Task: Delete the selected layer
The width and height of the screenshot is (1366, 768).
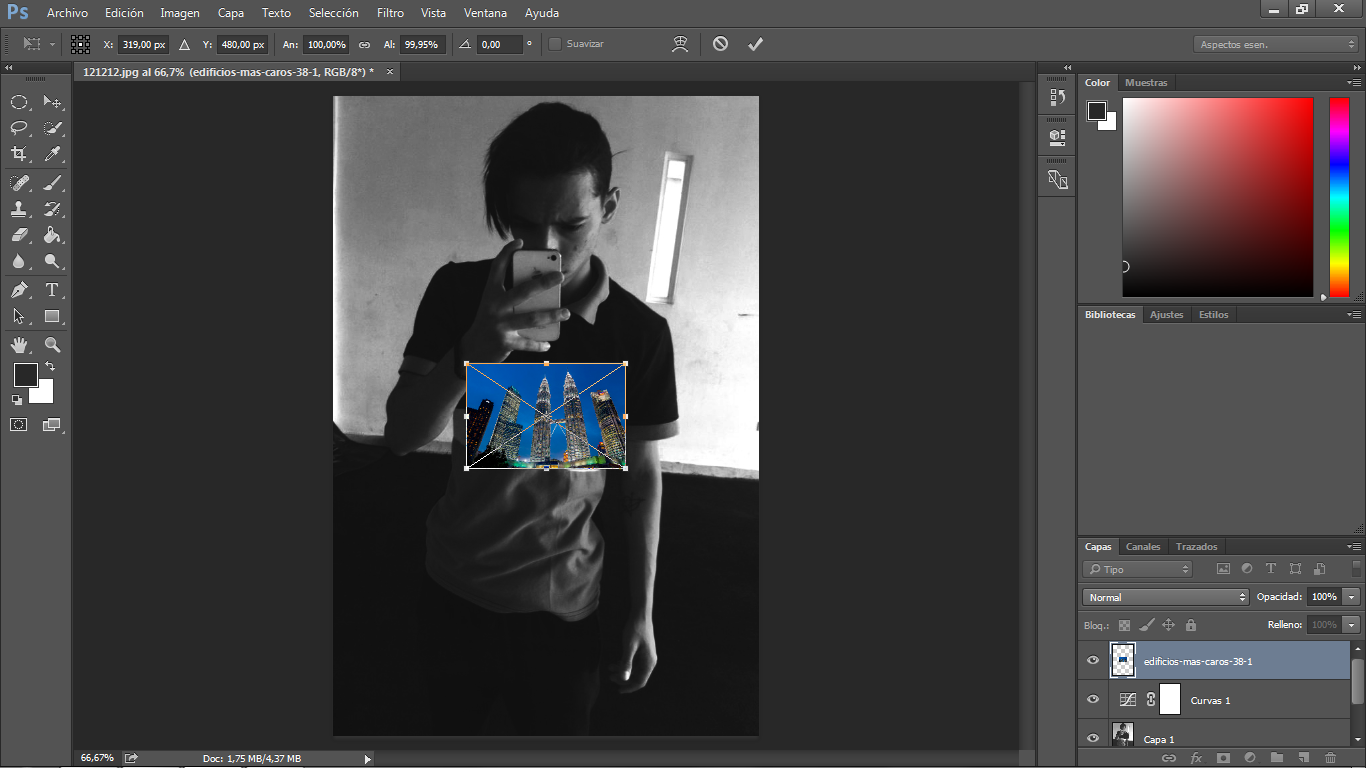Action: point(1330,758)
